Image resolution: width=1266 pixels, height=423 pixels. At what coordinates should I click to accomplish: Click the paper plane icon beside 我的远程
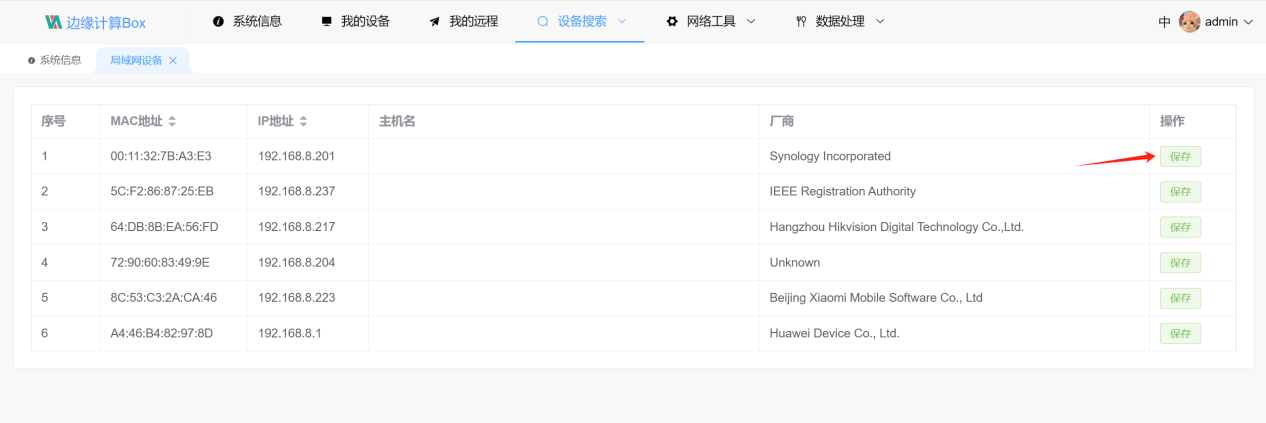434,21
